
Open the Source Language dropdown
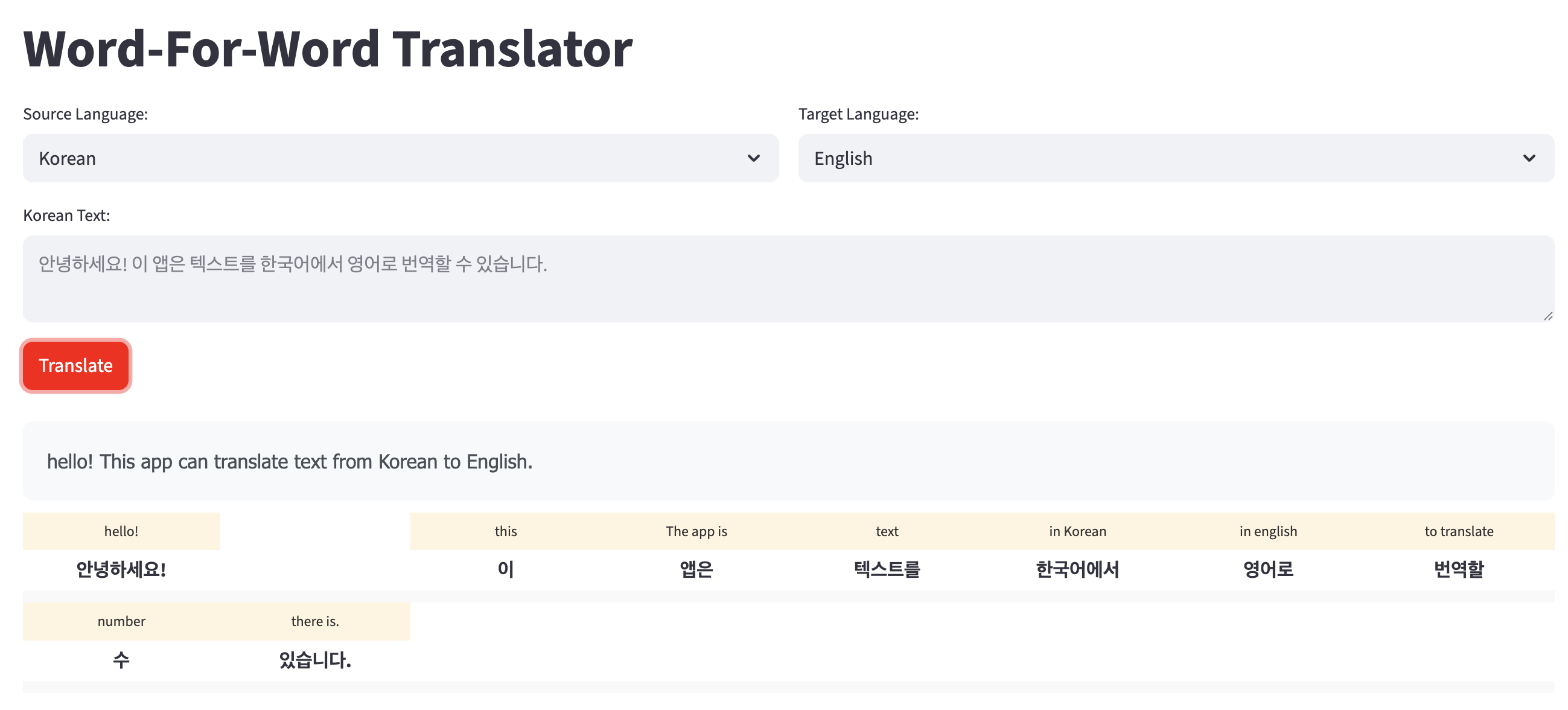click(400, 158)
